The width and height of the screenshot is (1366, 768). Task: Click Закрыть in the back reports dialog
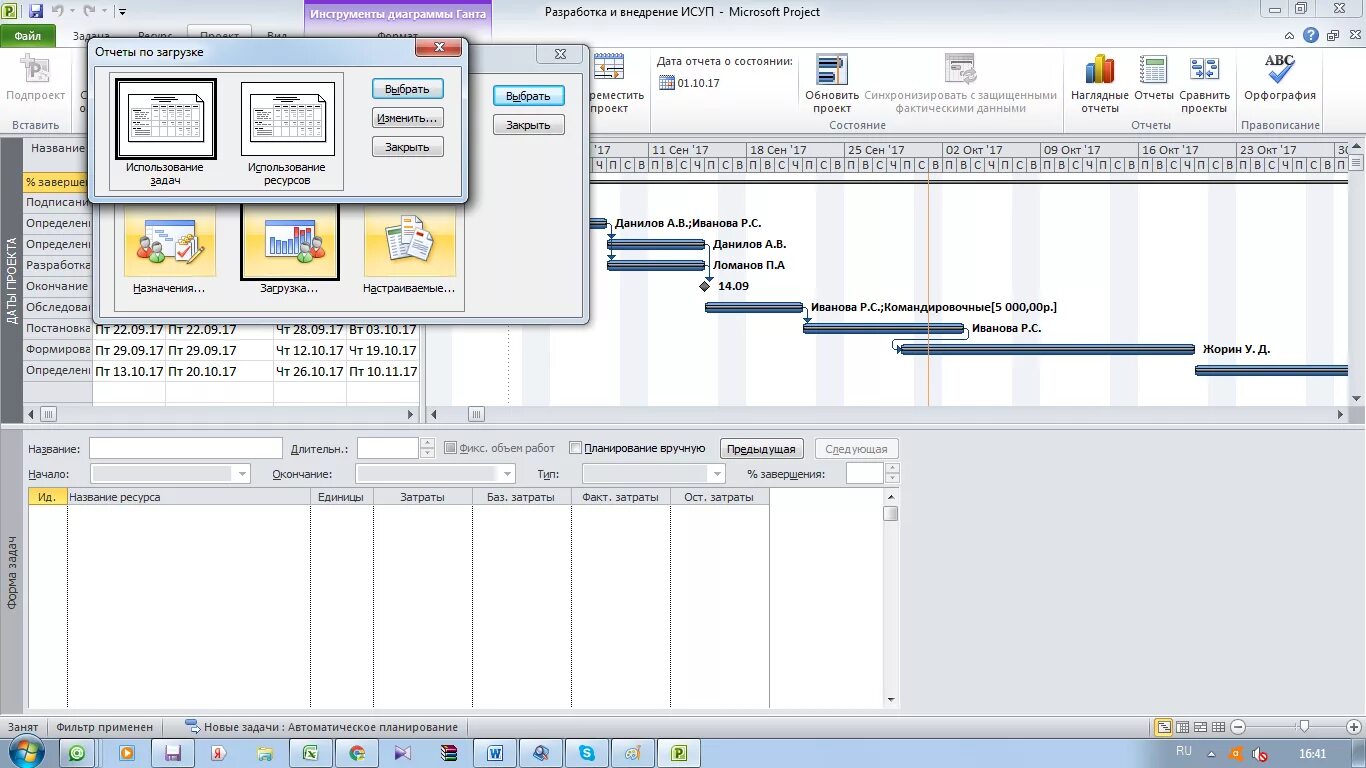pos(528,125)
